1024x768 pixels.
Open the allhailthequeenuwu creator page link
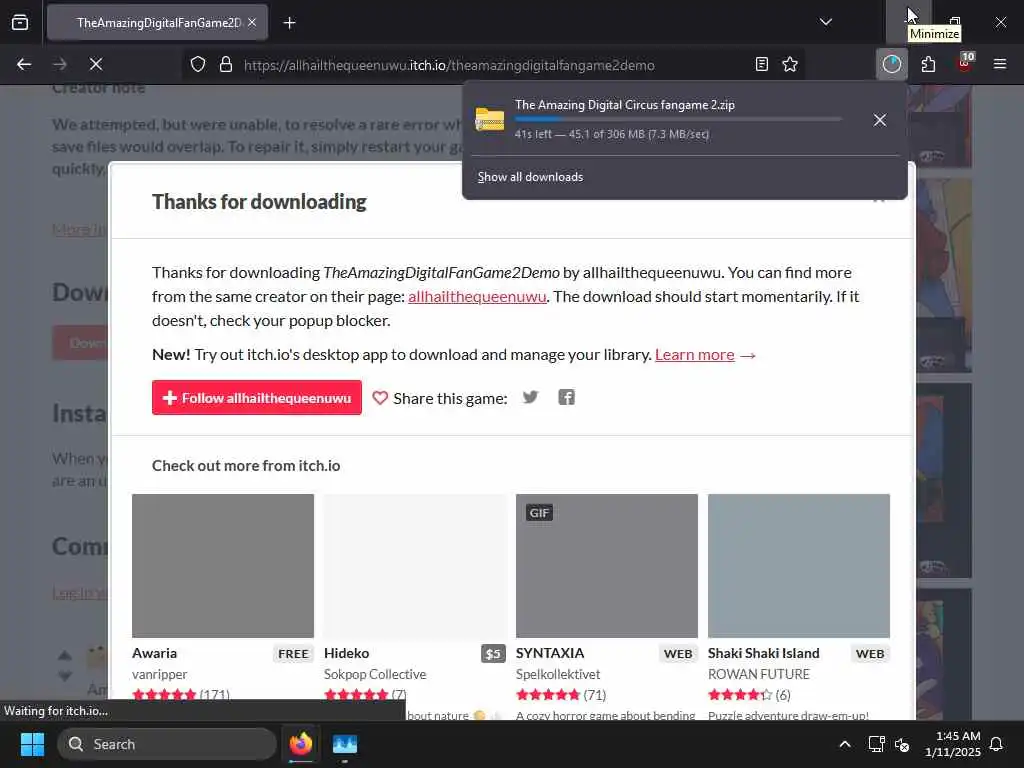tap(477, 296)
